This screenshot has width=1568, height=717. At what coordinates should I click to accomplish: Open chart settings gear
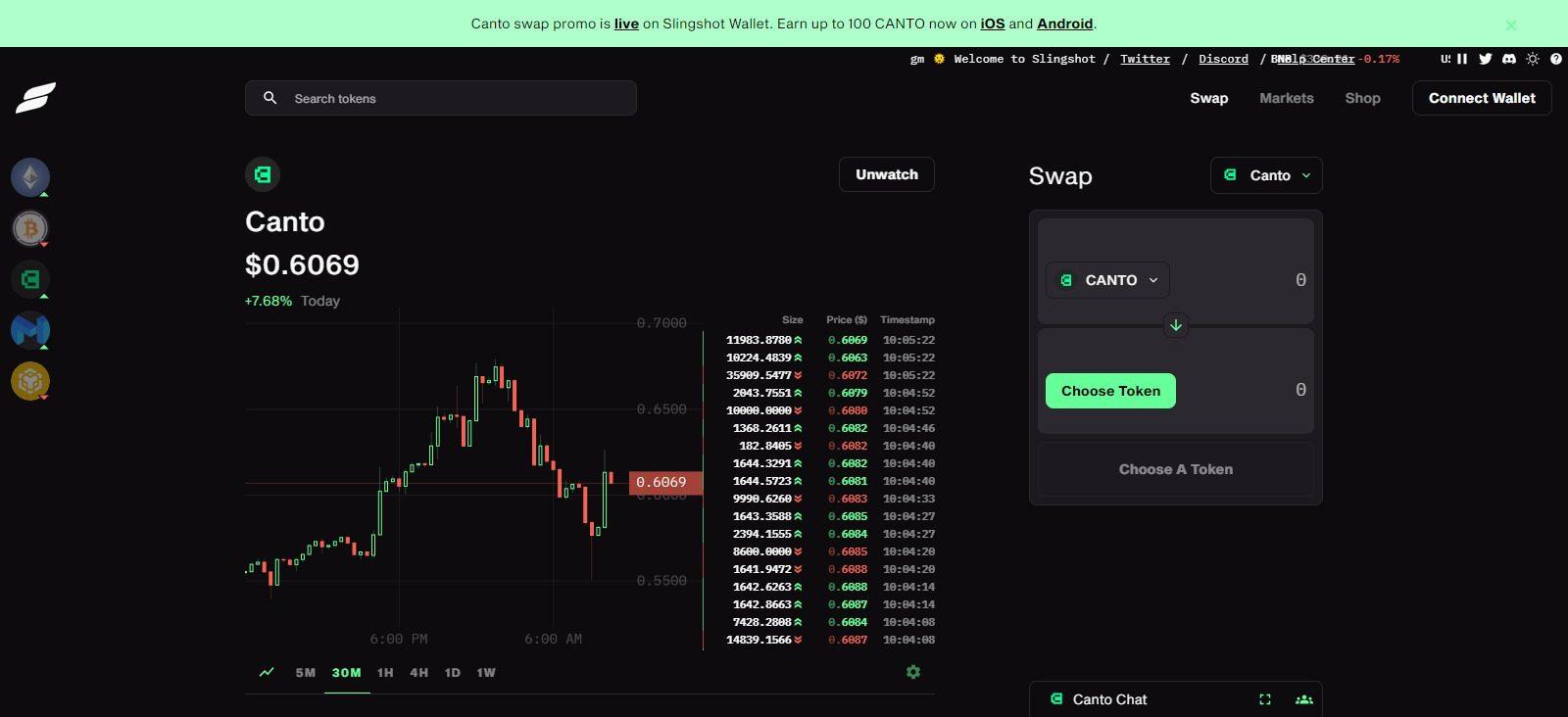[x=913, y=672]
